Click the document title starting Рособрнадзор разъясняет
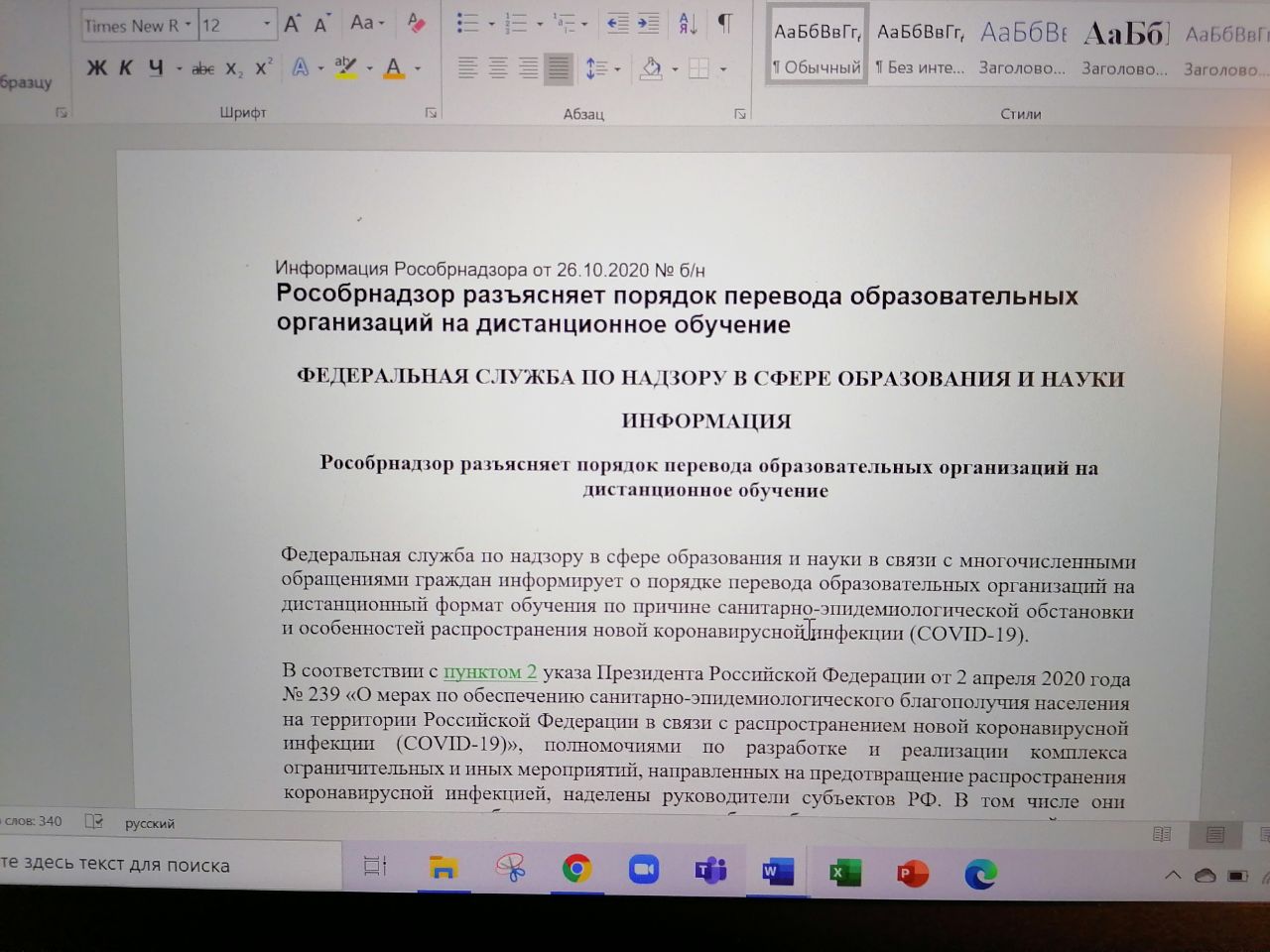The image size is (1270, 952). [x=677, y=309]
